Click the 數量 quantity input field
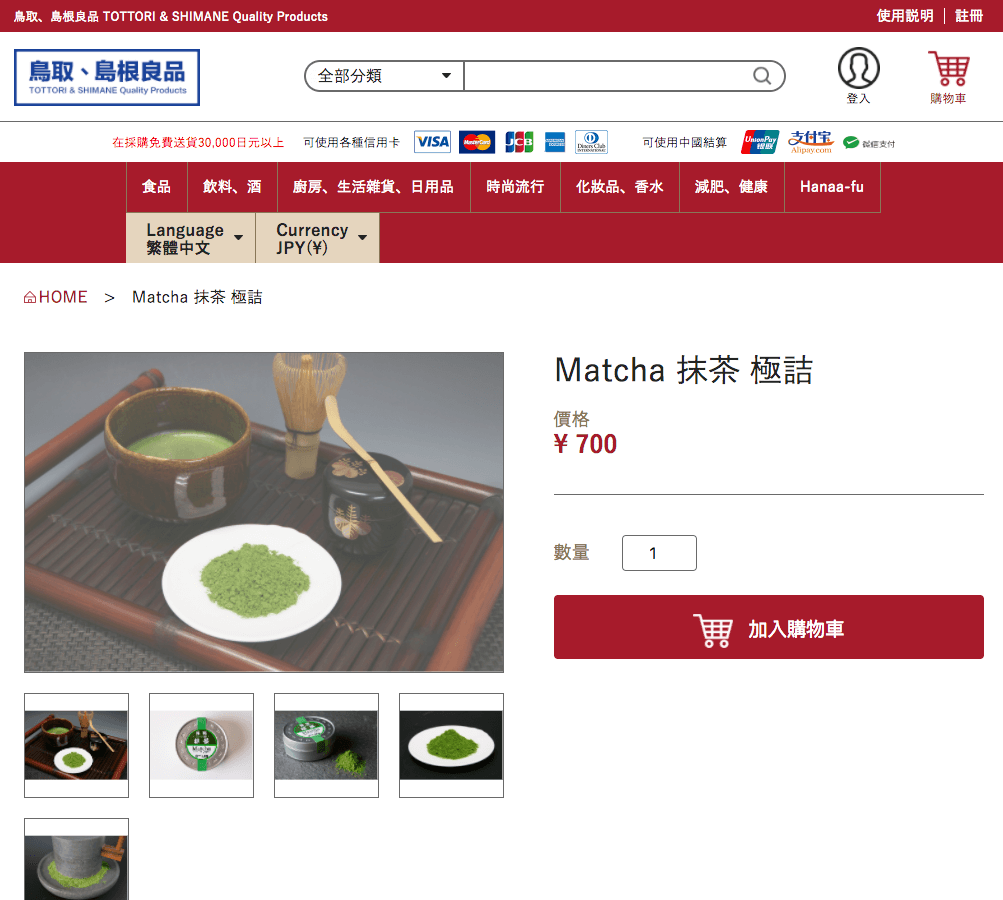Image resolution: width=1003 pixels, height=900 pixels. (x=659, y=553)
